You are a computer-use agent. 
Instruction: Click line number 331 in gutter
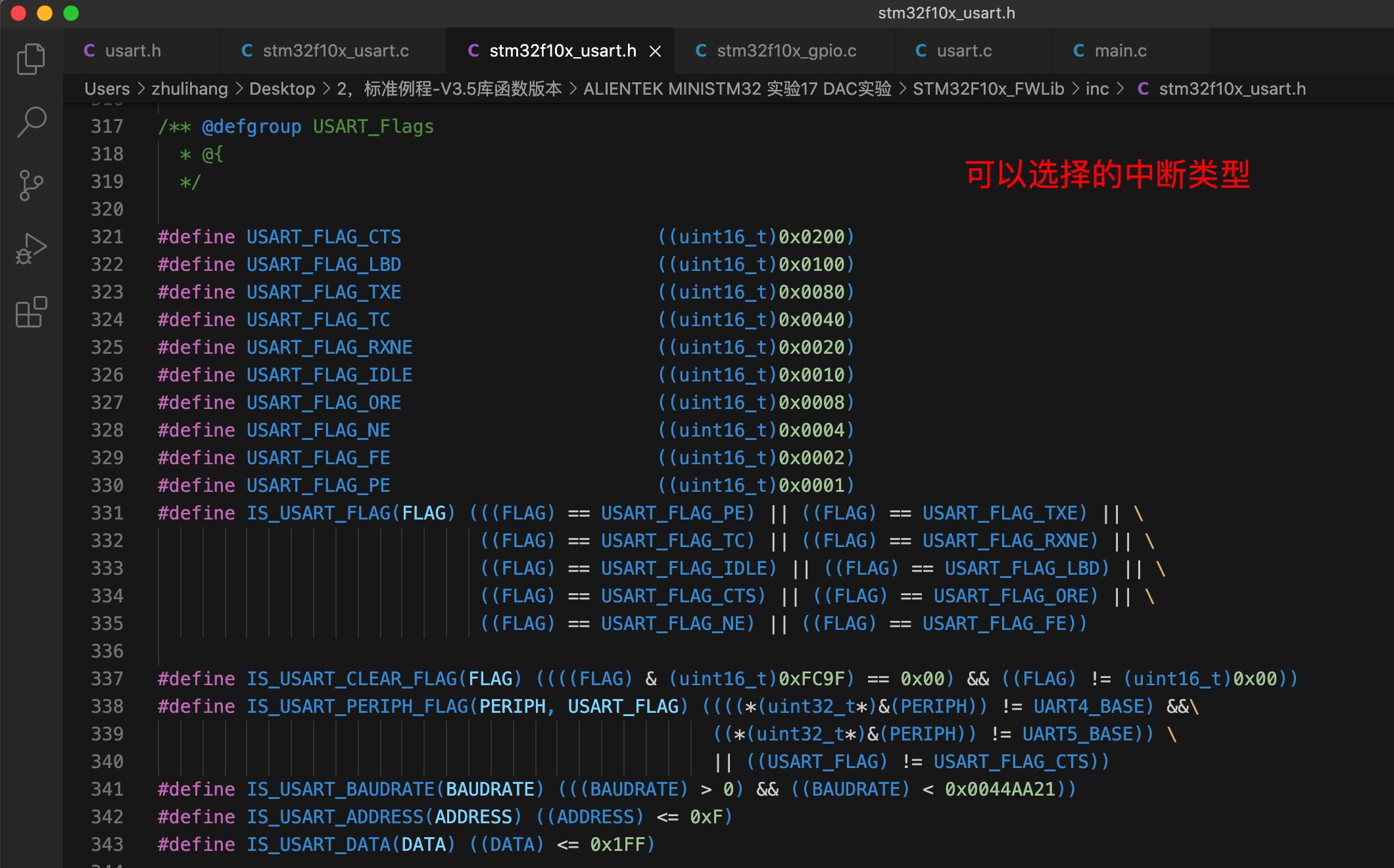(107, 513)
